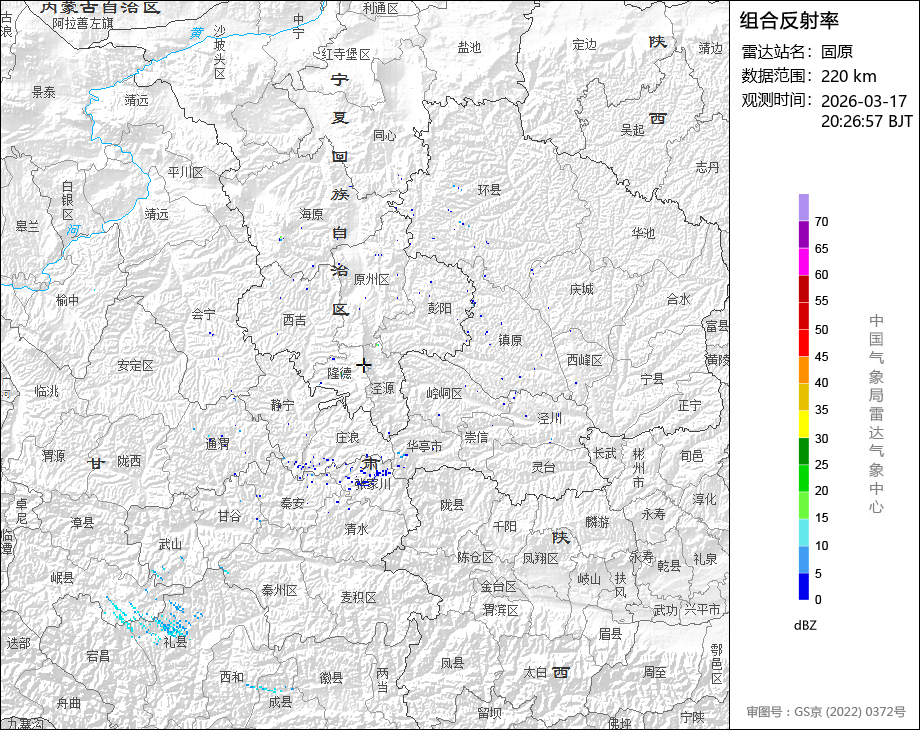Pick the 30-35 dBZ yellow legend swatch
The image size is (920, 730).
click(x=804, y=424)
